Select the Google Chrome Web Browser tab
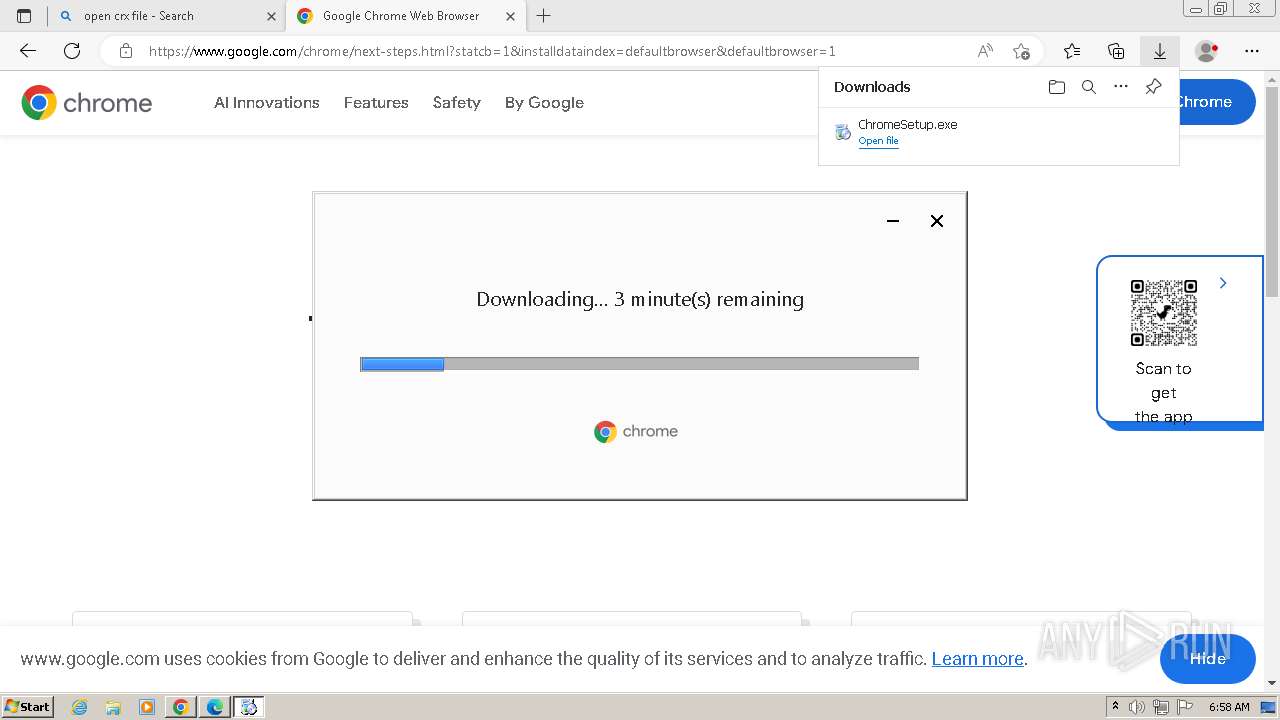Viewport: 1280px width, 720px height. [x=405, y=16]
